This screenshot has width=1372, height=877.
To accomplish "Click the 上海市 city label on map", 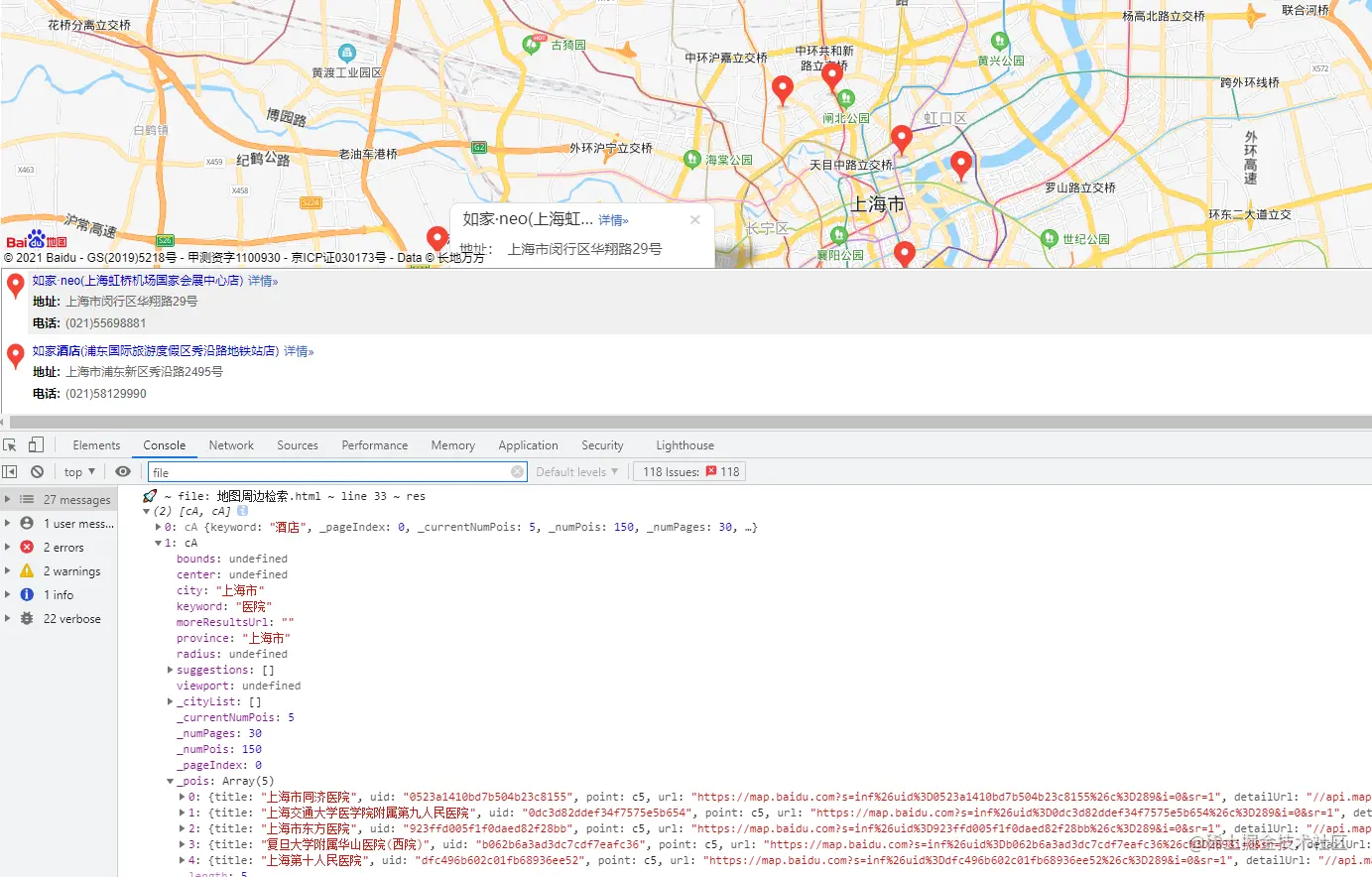I will 878,204.
